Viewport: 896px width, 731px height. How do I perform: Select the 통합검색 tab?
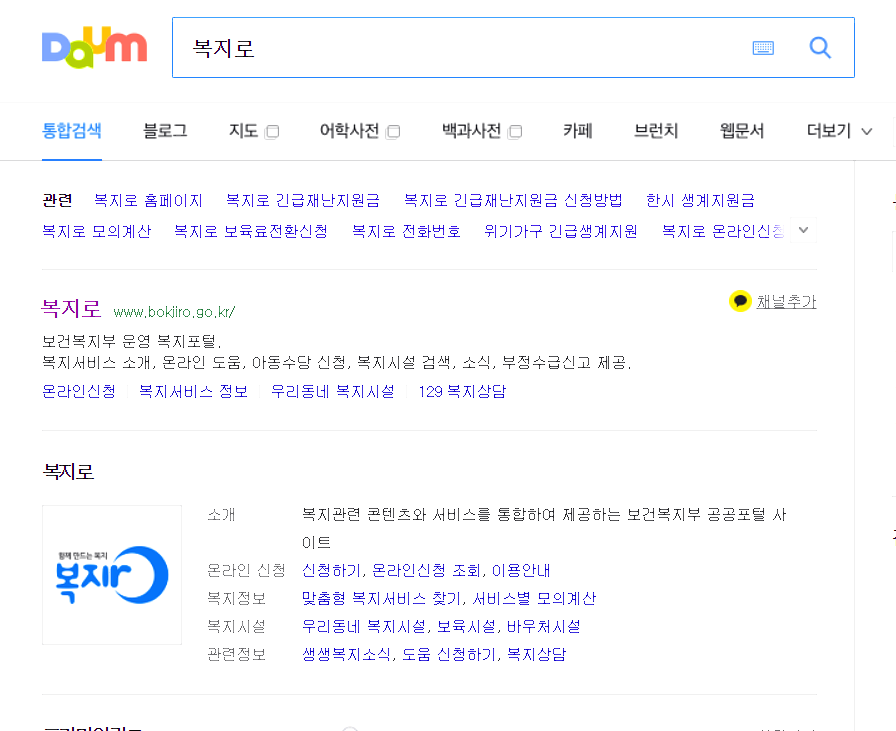coord(72,131)
